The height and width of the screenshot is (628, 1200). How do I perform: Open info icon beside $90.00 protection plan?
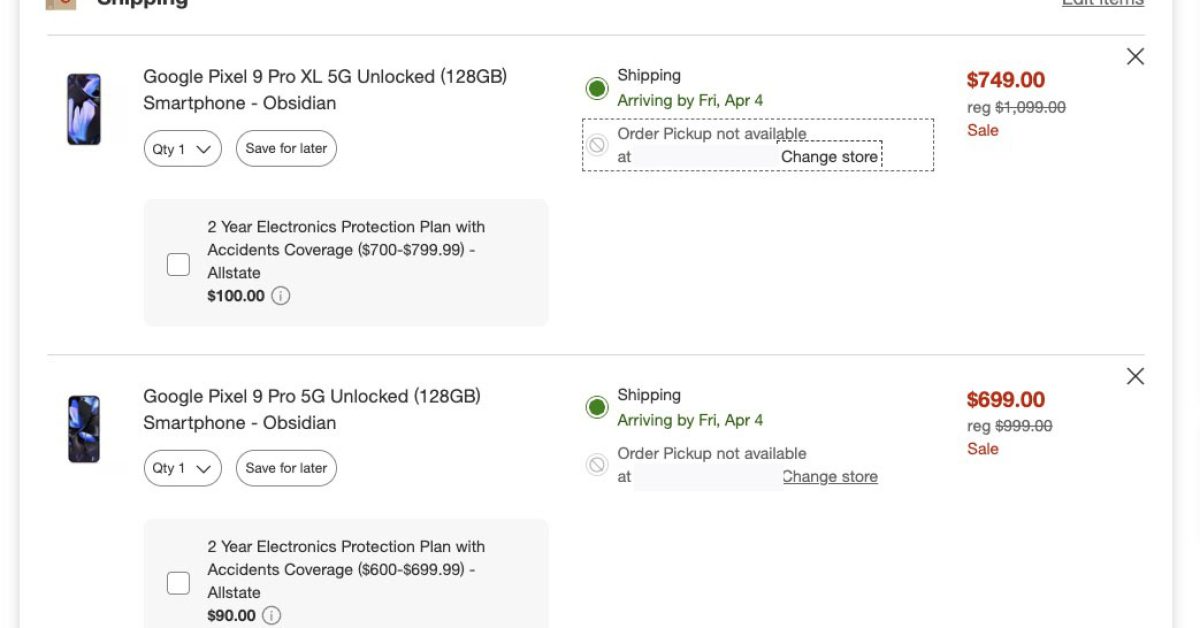point(272,615)
